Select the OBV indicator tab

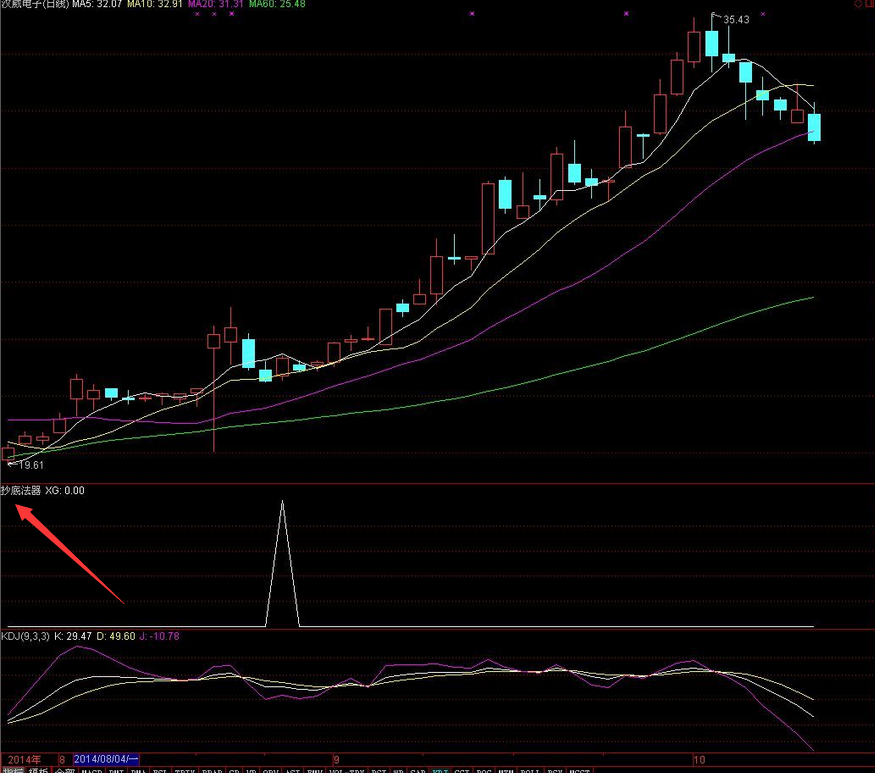click(x=270, y=771)
